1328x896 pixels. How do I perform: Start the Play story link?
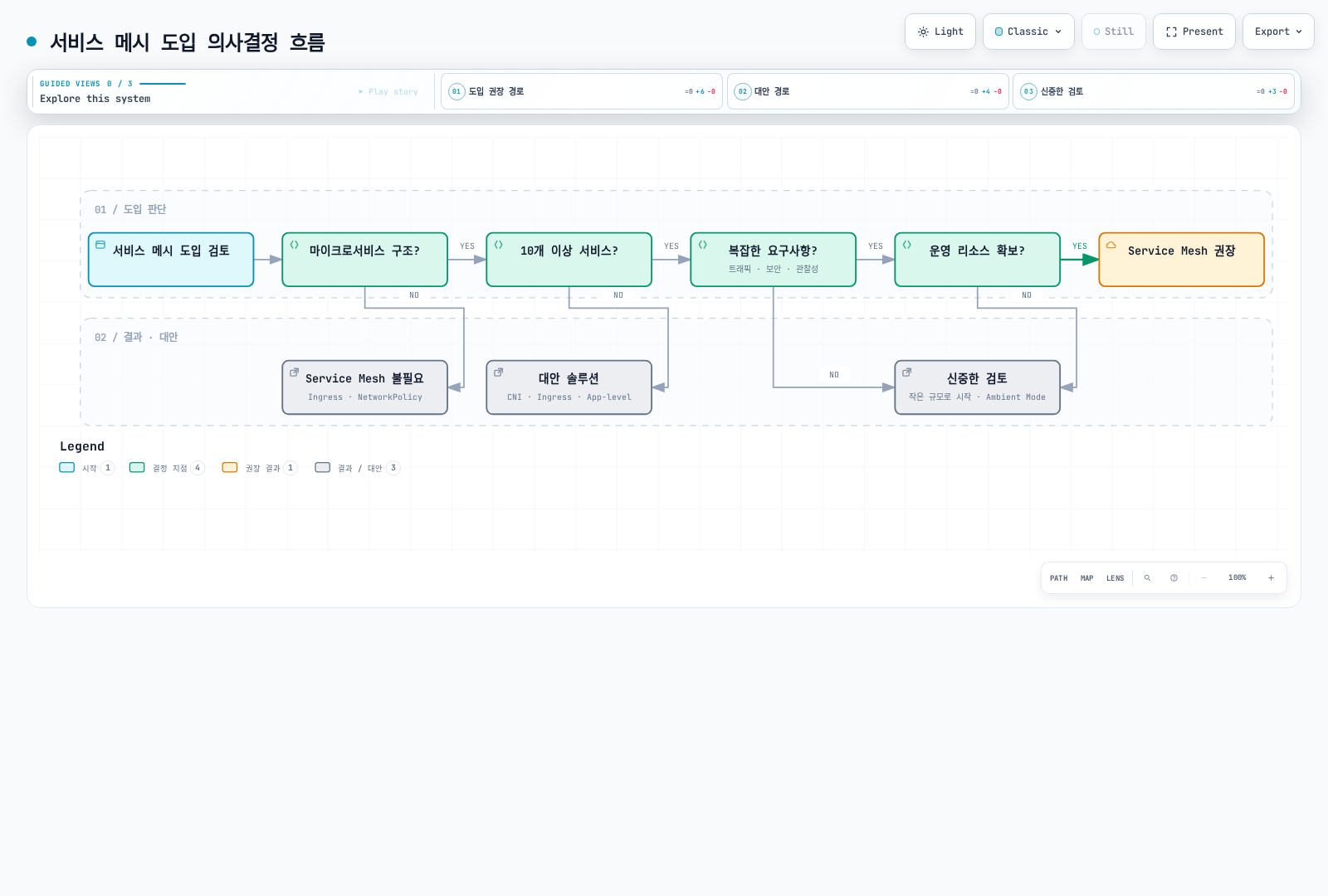(x=388, y=92)
